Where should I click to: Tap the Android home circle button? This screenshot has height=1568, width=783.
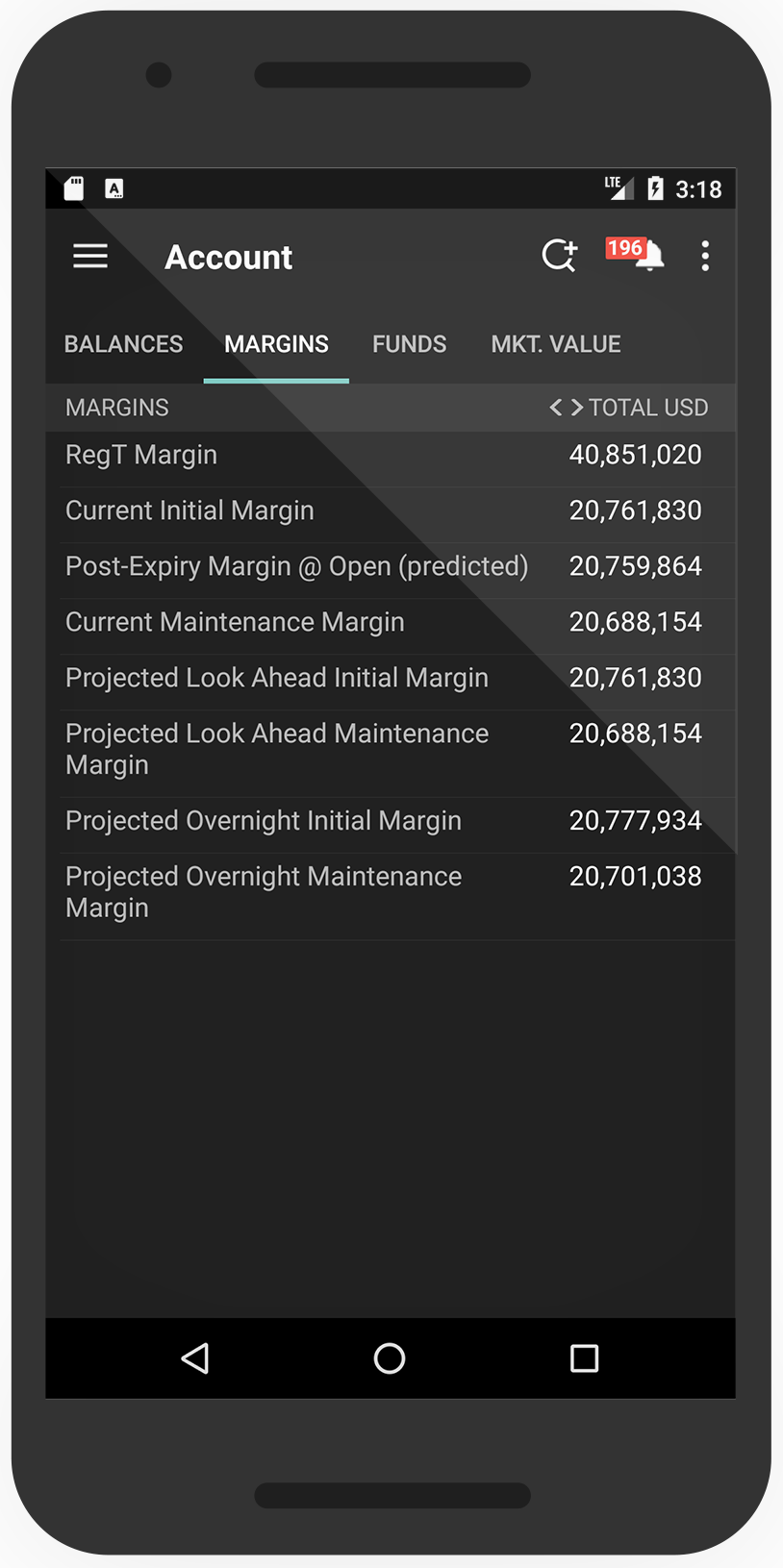pyautogui.click(x=390, y=1357)
